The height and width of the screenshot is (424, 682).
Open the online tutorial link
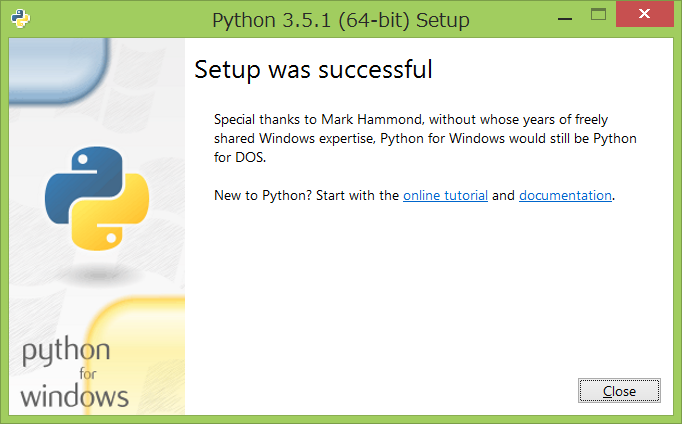pyautogui.click(x=445, y=196)
